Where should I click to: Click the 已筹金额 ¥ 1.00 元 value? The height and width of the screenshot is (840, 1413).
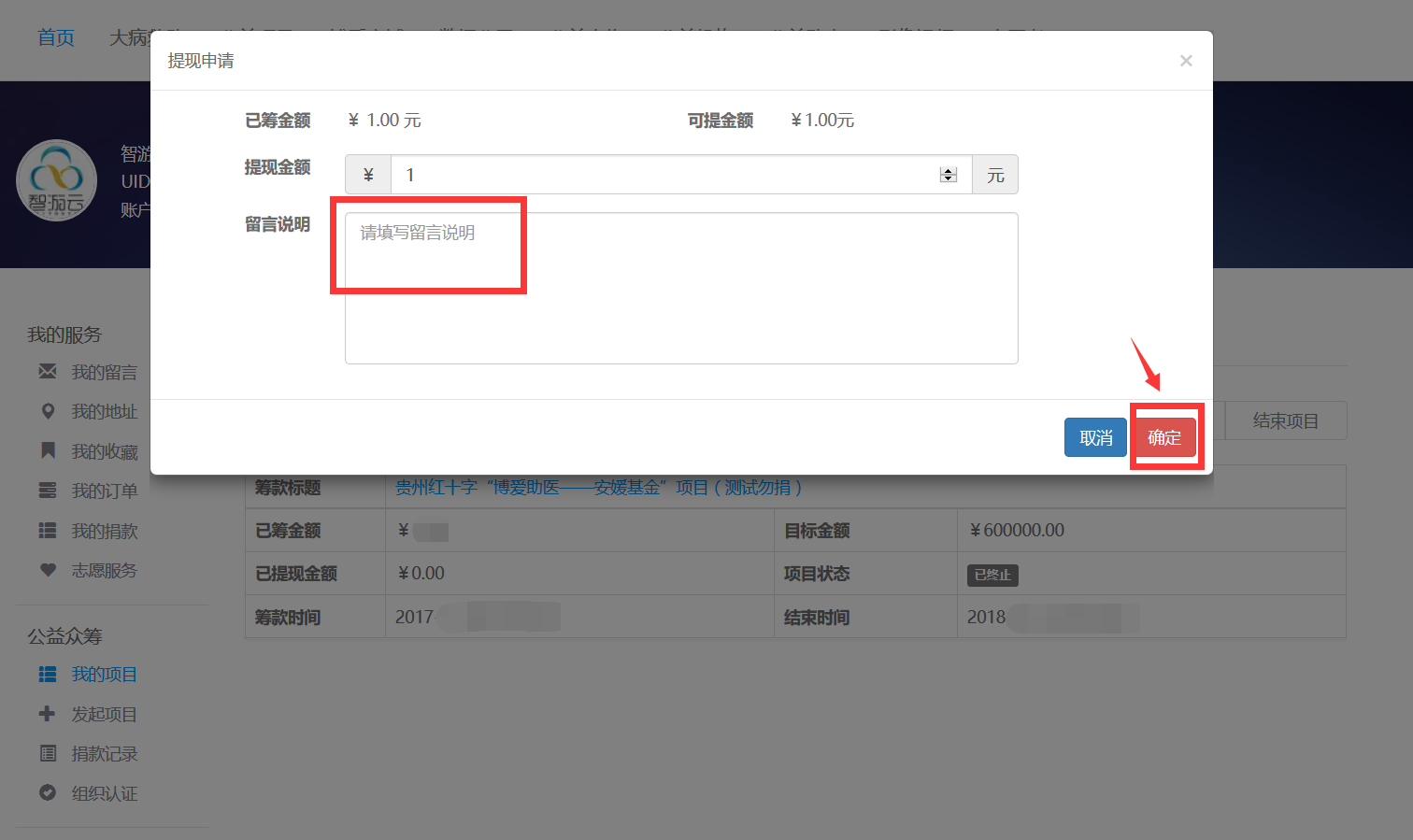[384, 121]
